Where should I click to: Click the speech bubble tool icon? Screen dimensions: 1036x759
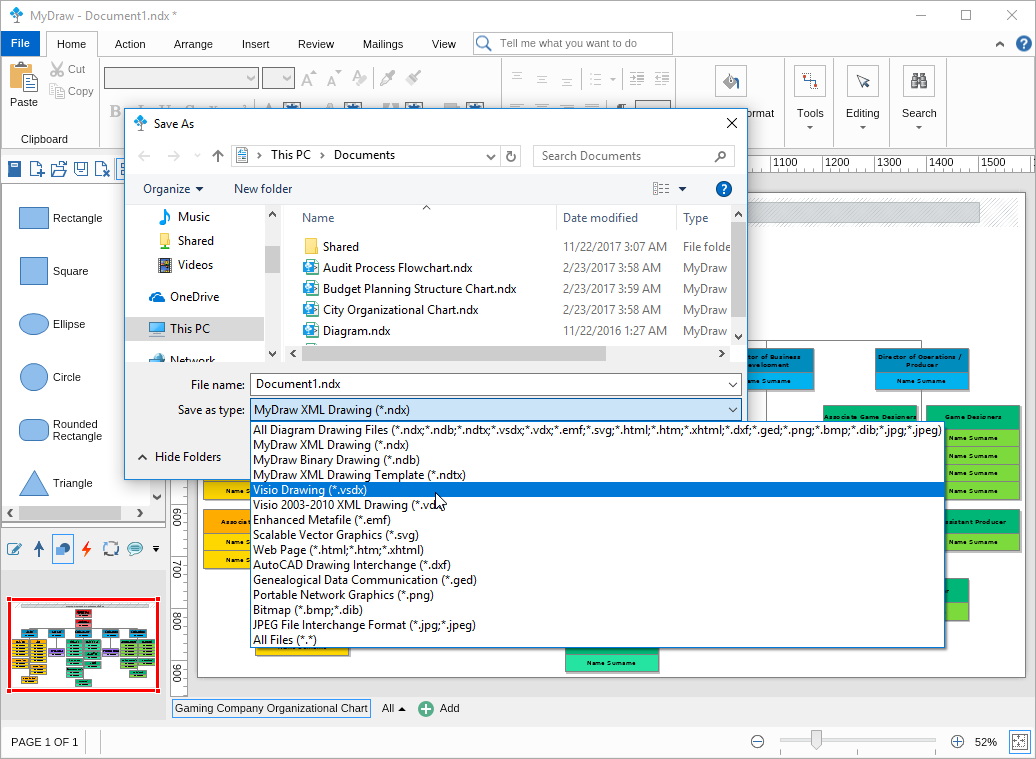(135, 548)
